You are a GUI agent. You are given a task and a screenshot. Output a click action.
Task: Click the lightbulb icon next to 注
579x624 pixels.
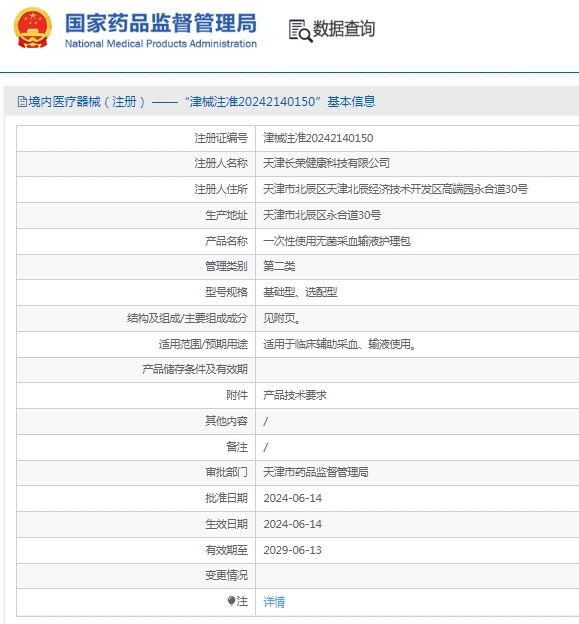[x=231, y=601]
